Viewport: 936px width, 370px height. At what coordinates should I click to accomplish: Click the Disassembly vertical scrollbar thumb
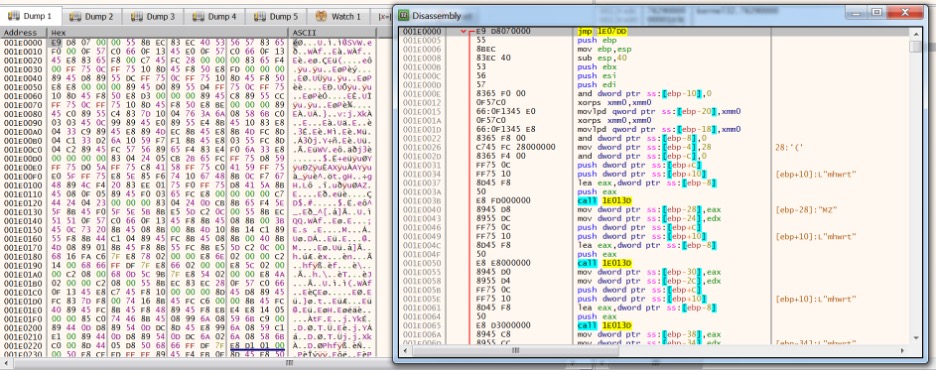click(916, 47)
